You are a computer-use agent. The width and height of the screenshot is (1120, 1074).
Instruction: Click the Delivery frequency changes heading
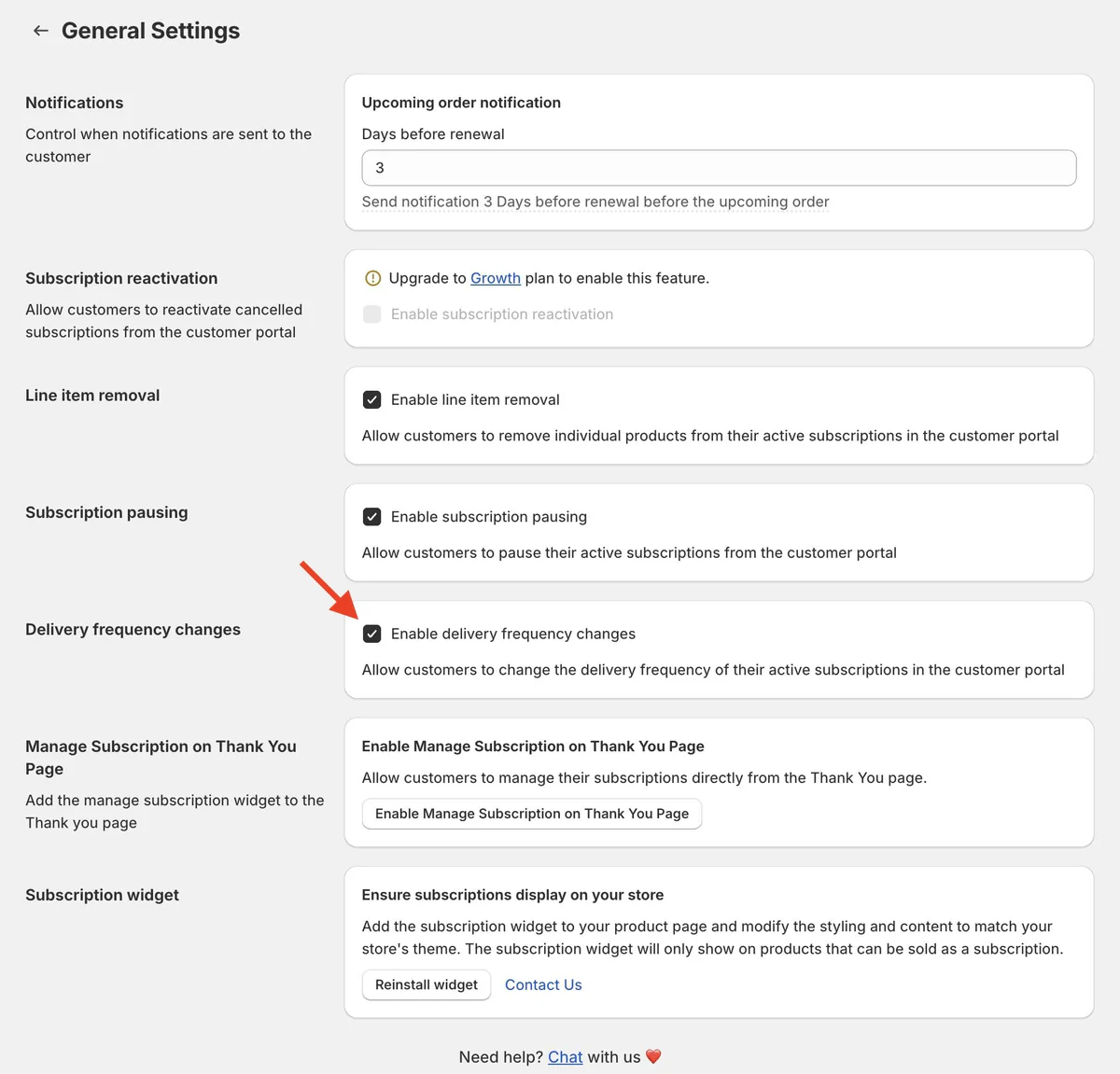133,630
